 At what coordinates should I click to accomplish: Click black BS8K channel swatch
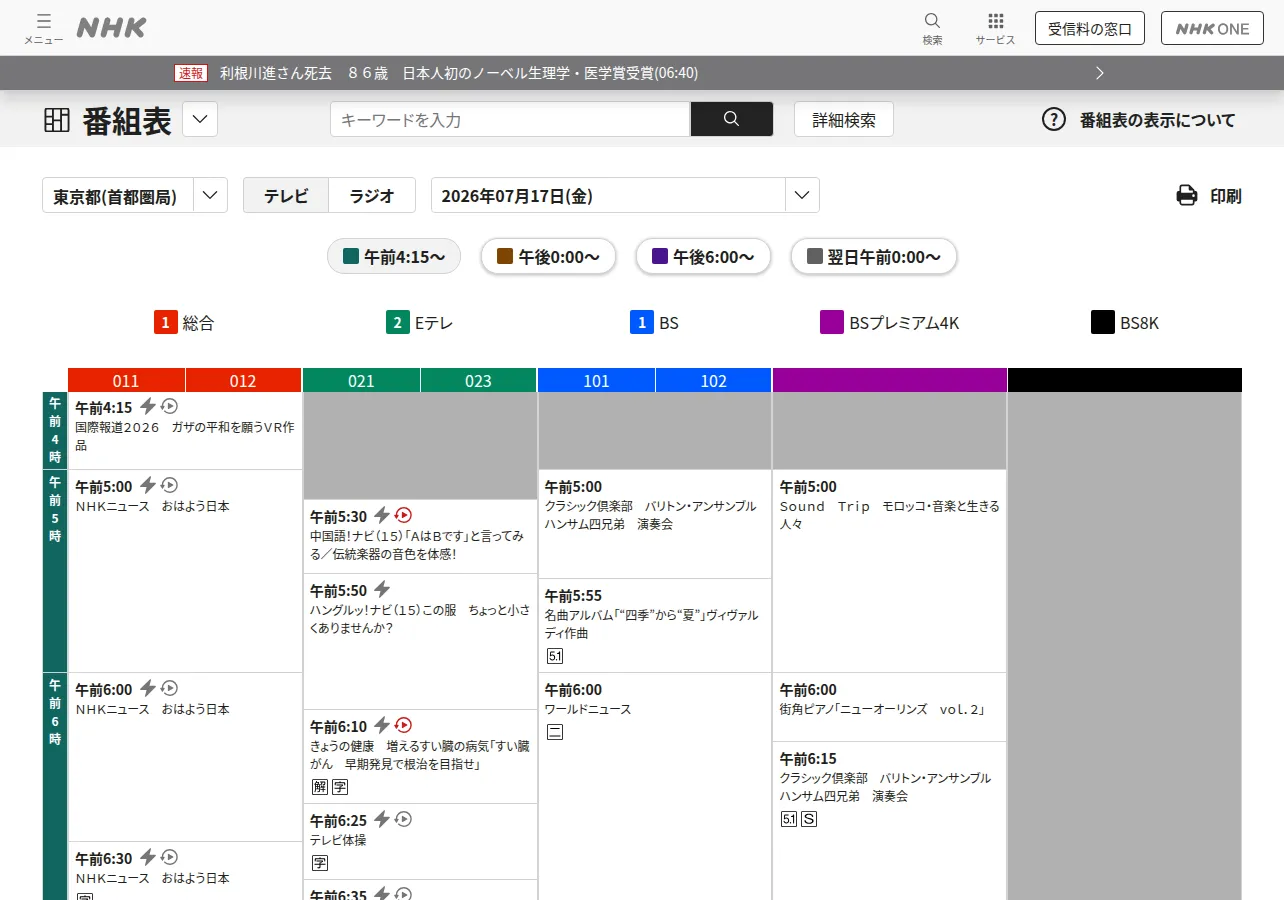pyautogui.click(x=1103, y=322)
